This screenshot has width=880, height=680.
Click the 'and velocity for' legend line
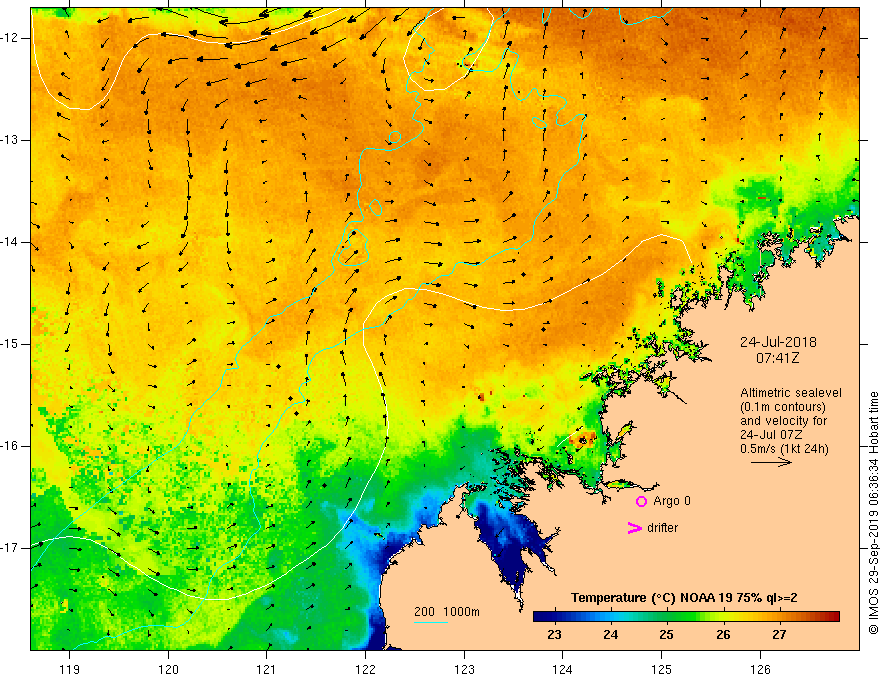tap(783, 421)
